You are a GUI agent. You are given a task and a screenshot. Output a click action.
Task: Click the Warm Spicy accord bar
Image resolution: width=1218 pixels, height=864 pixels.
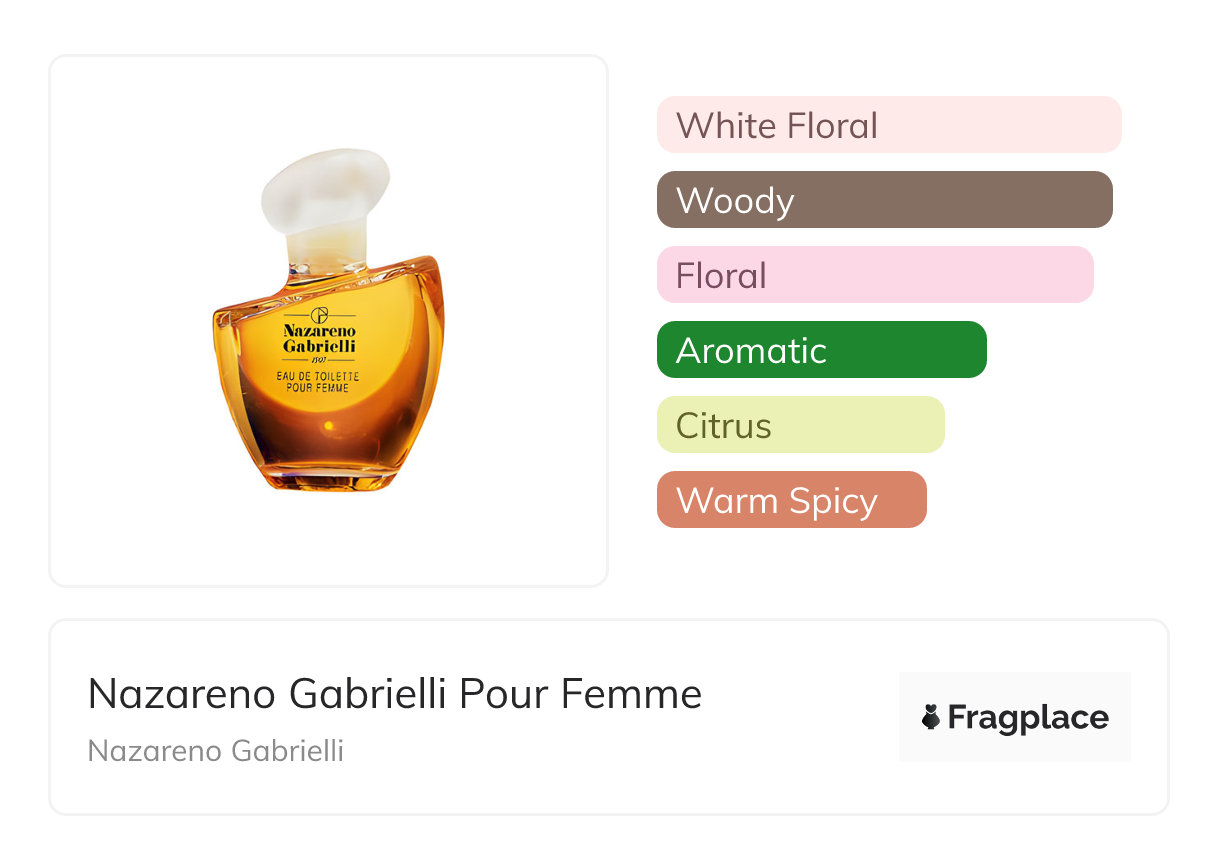pyautogui.click(x=791, y=500)
